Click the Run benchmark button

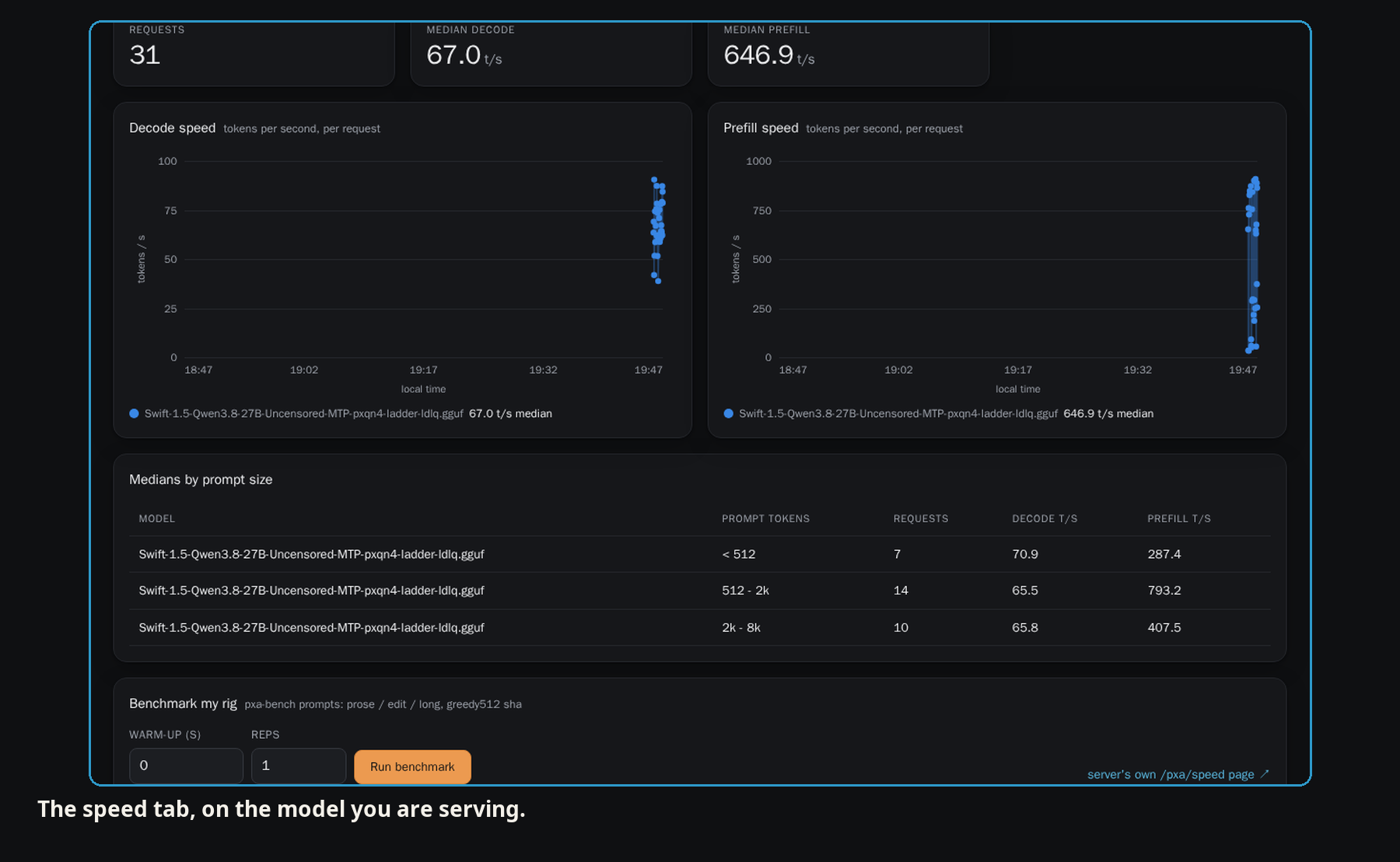412,766
